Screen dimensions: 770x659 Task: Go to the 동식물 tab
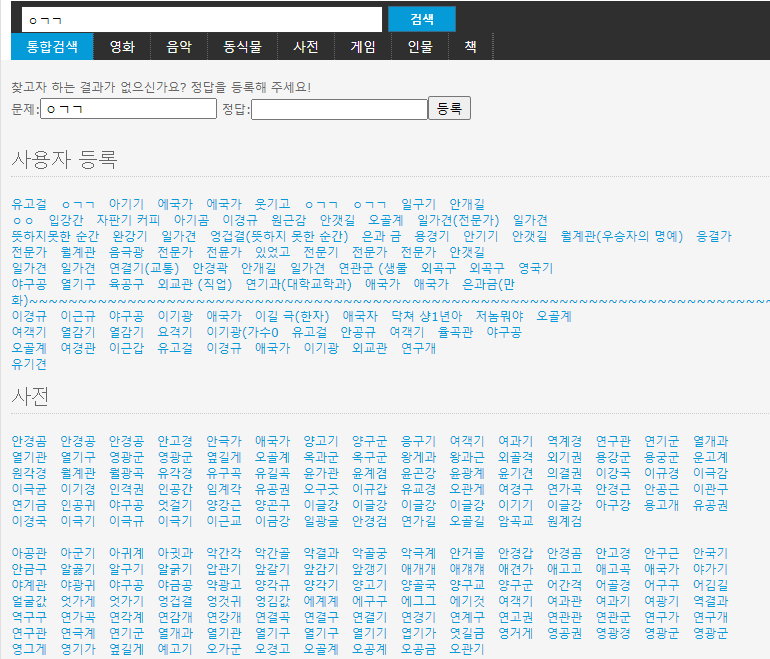pos(242,47)
